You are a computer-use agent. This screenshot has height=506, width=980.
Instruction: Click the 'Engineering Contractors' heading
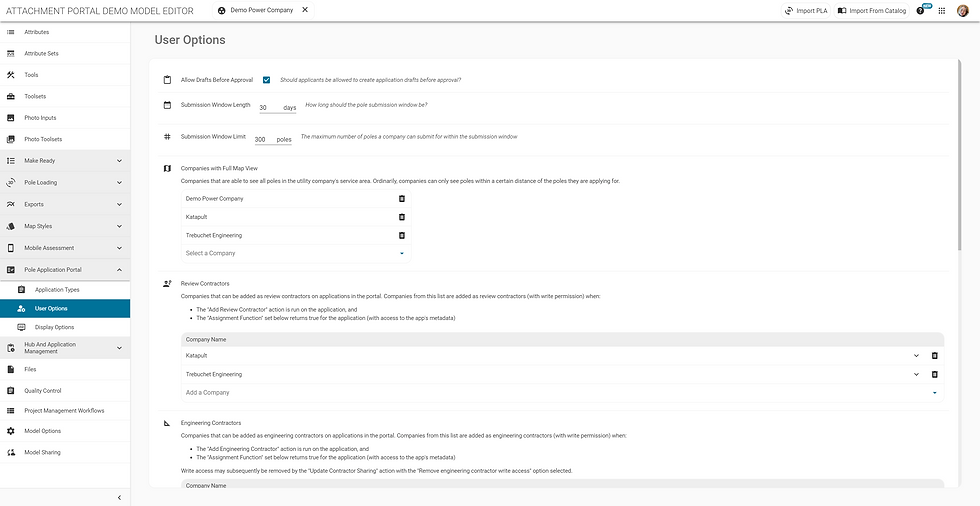point(211,423)
